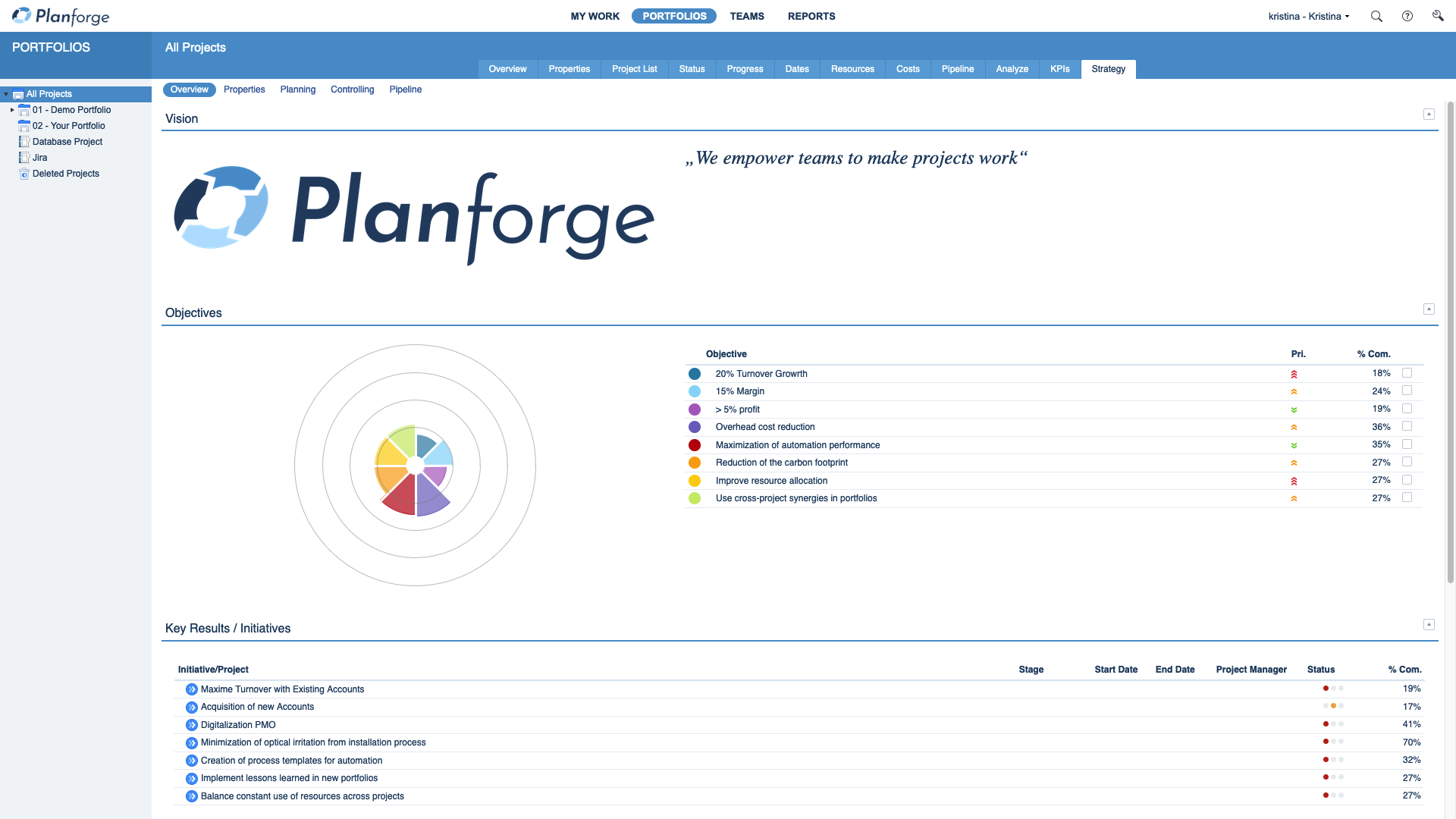The width and height of the screenshot is (1456, 819).
Task: Click the priority arrows next to 15% Margin
Action: [1294, 391]
